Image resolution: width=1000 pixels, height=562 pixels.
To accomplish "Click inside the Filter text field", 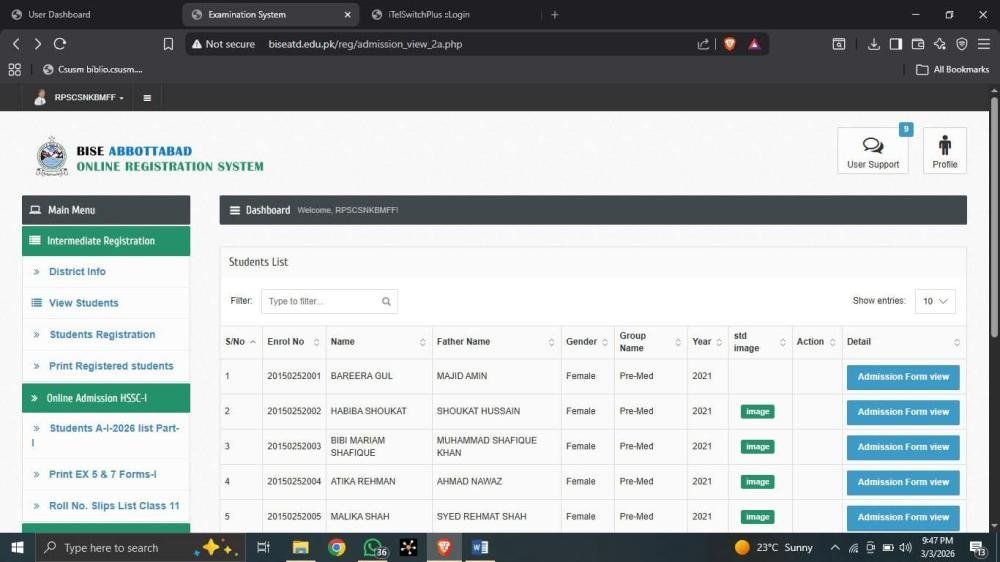I will click(320, 301).
